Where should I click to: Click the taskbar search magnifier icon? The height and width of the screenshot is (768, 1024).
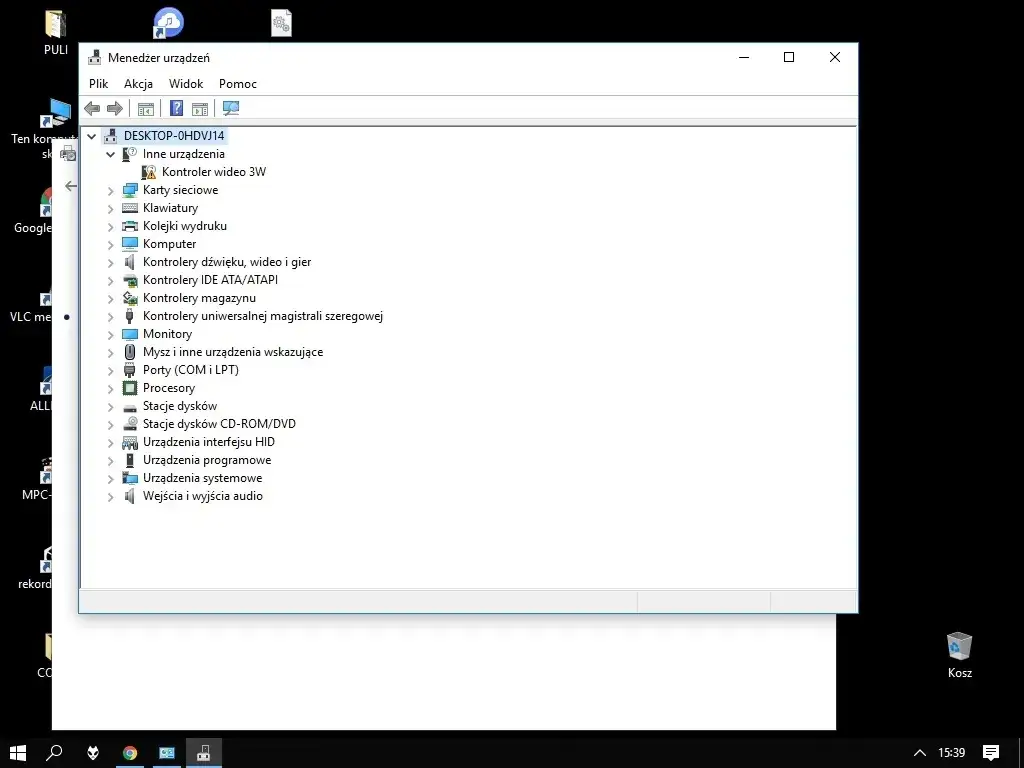(55, 753)
